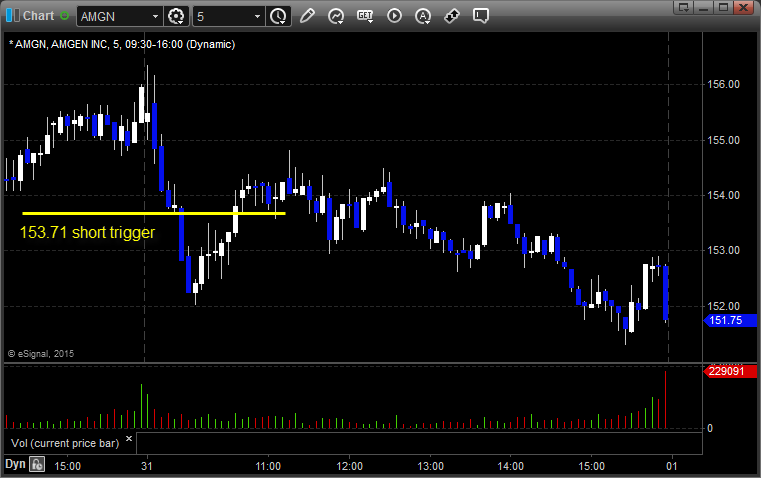Open symbol settings gear menu
Image resolution: width=761 pixels, height=478 pixels.
click(176, 16)
